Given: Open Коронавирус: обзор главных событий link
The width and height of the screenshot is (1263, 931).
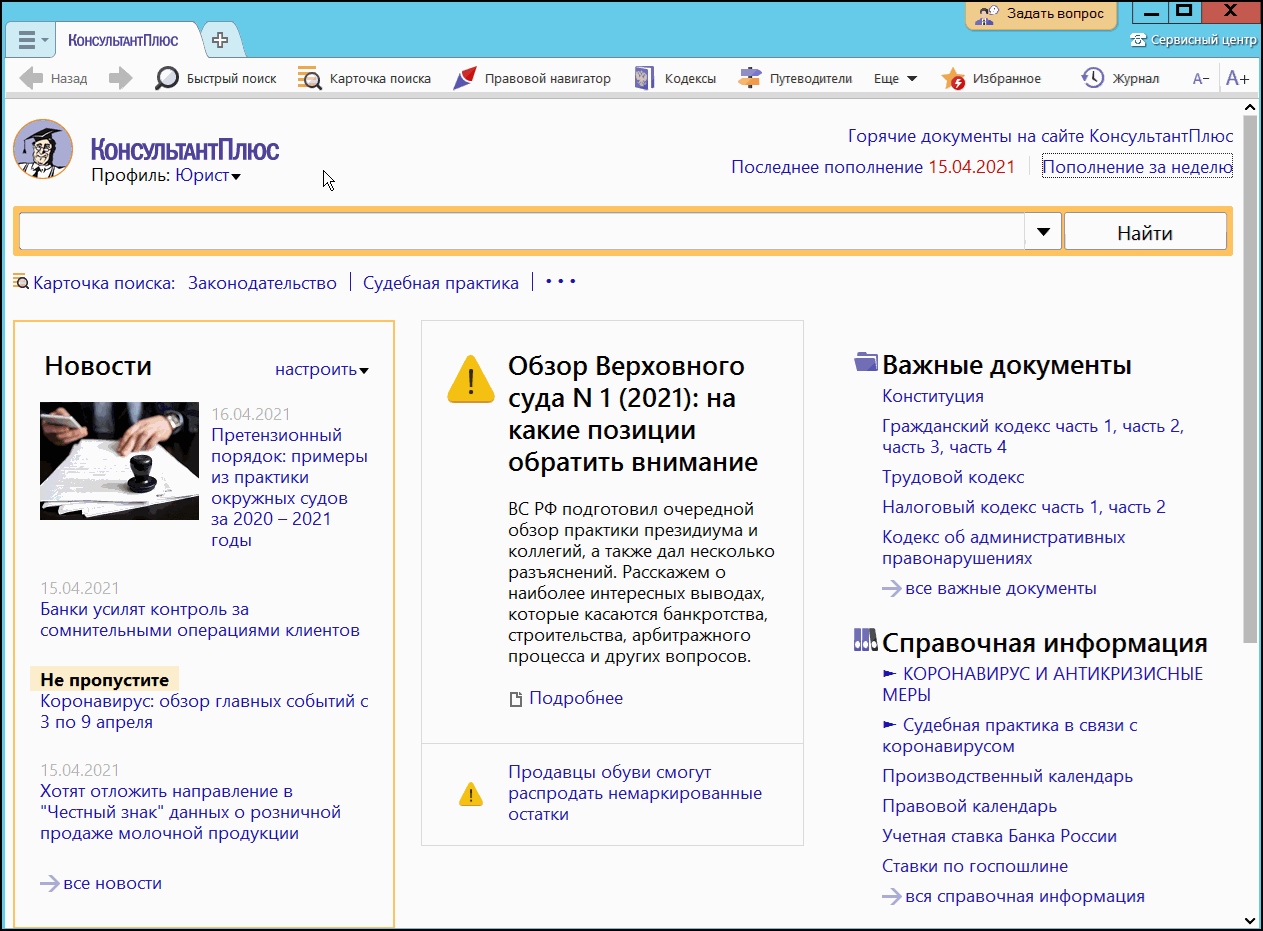Looking at the screenshot, I should [205, 711].
